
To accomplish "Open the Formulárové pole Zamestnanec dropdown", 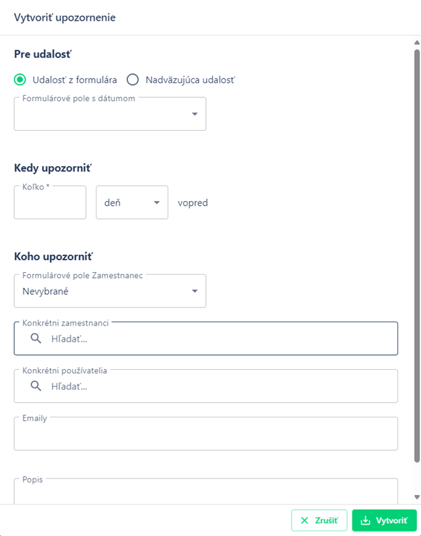I will (x=110, y=291).
